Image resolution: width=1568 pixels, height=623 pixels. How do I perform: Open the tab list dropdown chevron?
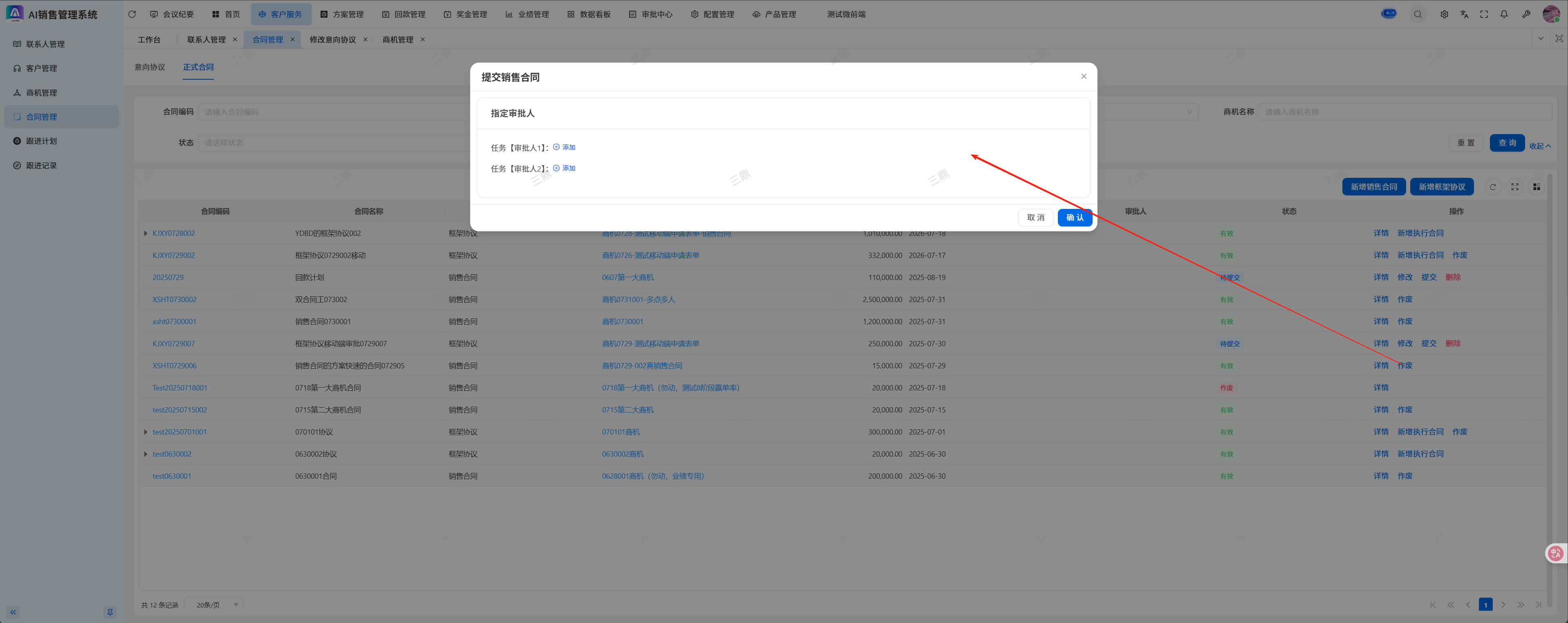(1540, 38)
